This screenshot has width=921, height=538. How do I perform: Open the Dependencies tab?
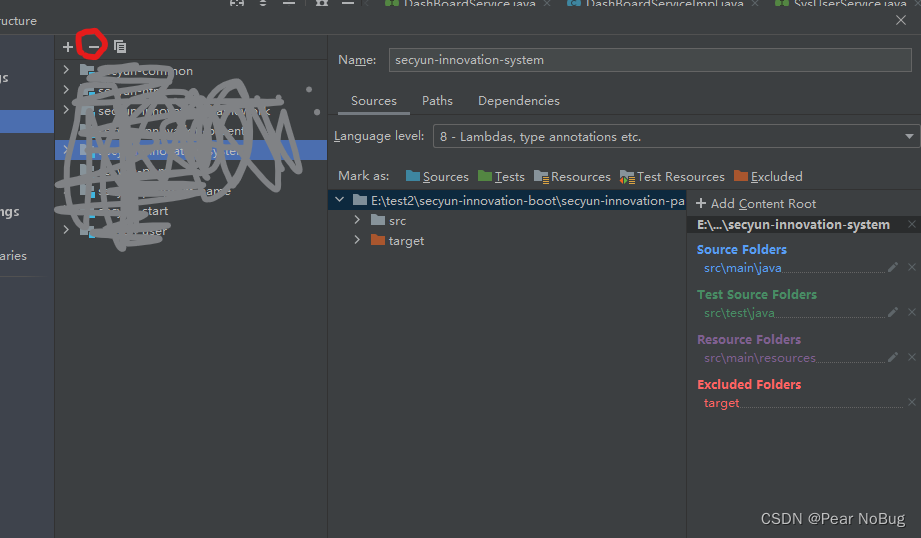click(x=519, y=101)
